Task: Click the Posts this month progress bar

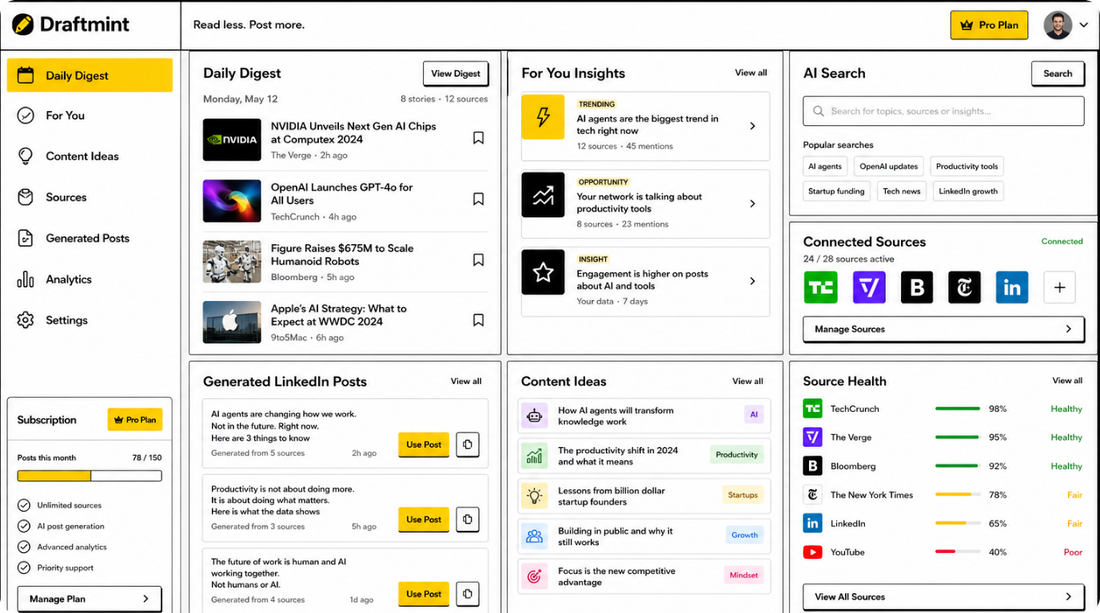Action: [x=89, y=476]
